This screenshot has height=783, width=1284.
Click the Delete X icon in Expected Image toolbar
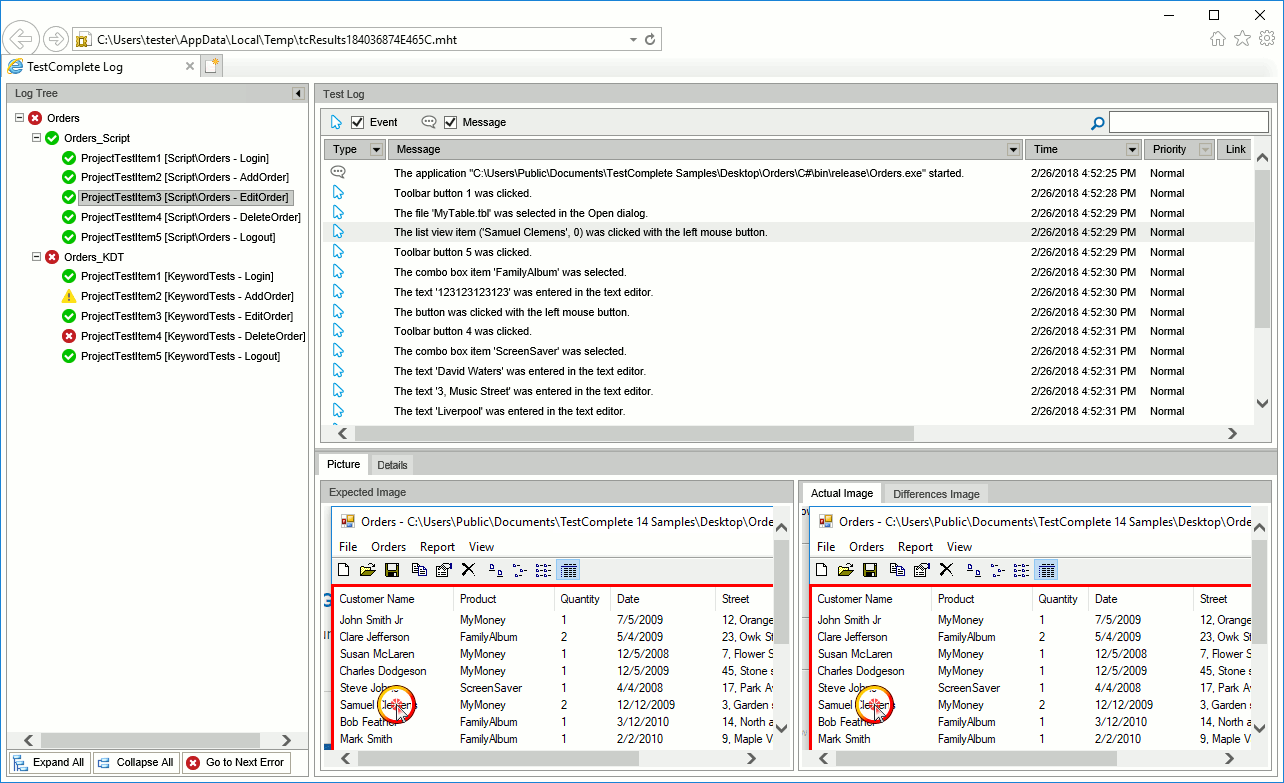click(468, 570)
